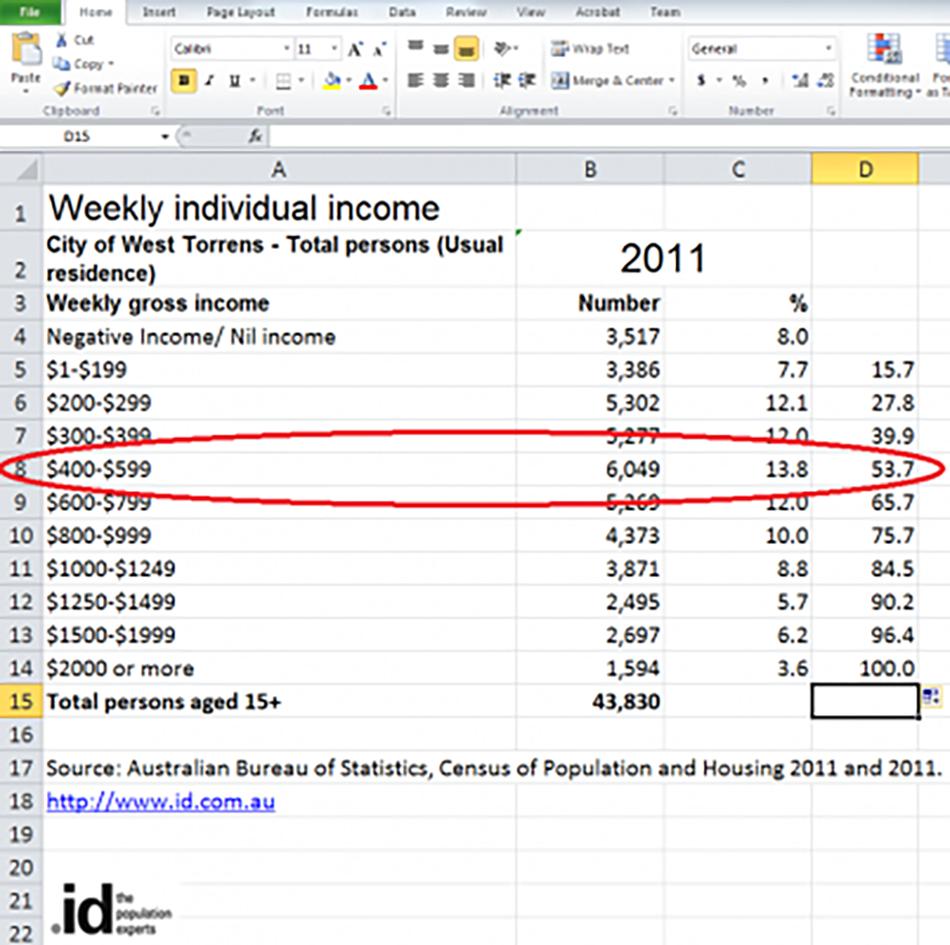The width and height of the screenshot is (950, 945).
Task: Increase font size with Grow Font
Action: (x=356, y=49)
